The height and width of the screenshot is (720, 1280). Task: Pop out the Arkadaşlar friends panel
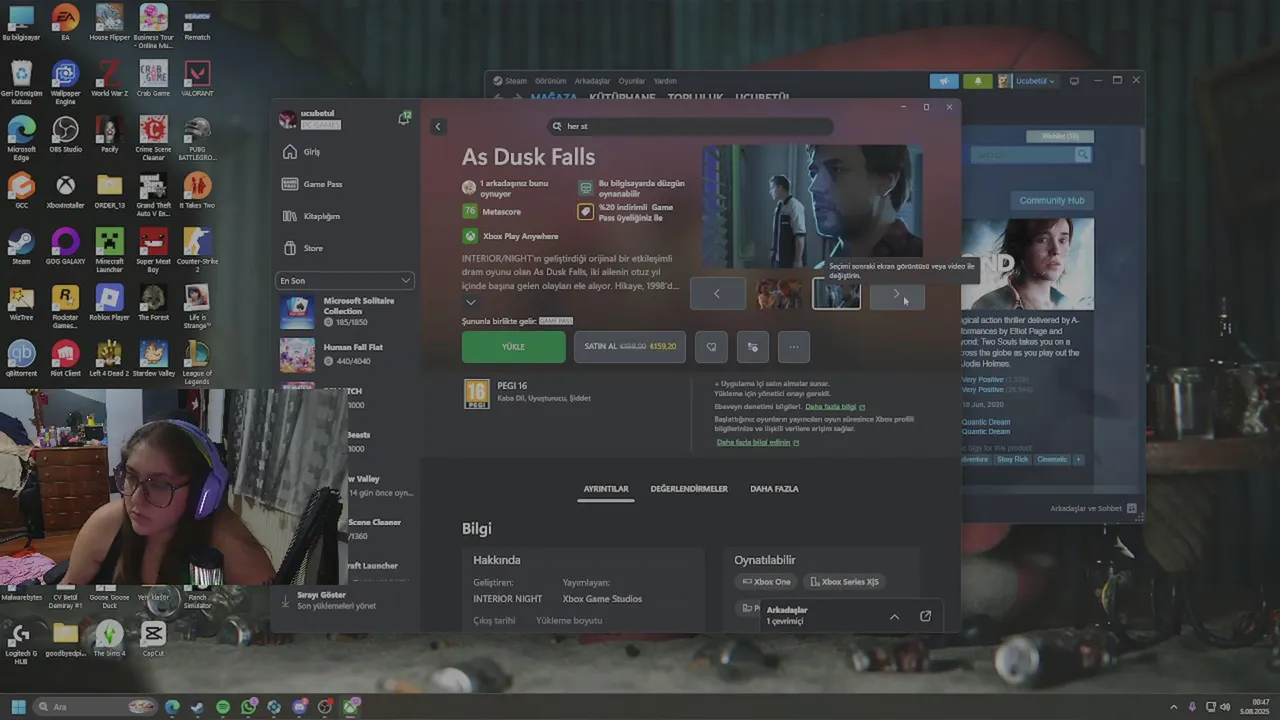point(925,616)
